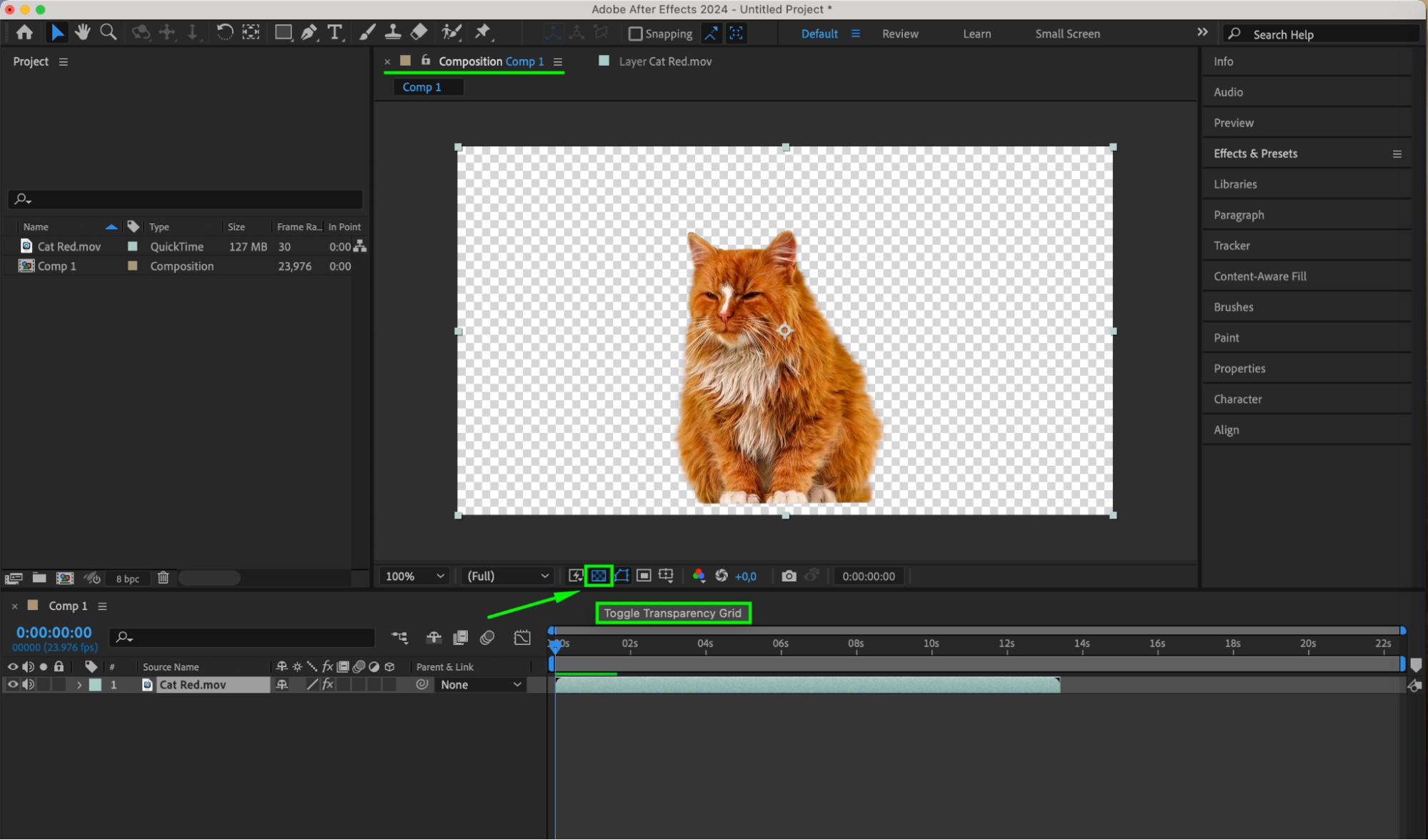This screenshot has width=1428, height=840.
Task: Switch to Layer Cat Red.mov tab
Action: [x=664, y=61]
